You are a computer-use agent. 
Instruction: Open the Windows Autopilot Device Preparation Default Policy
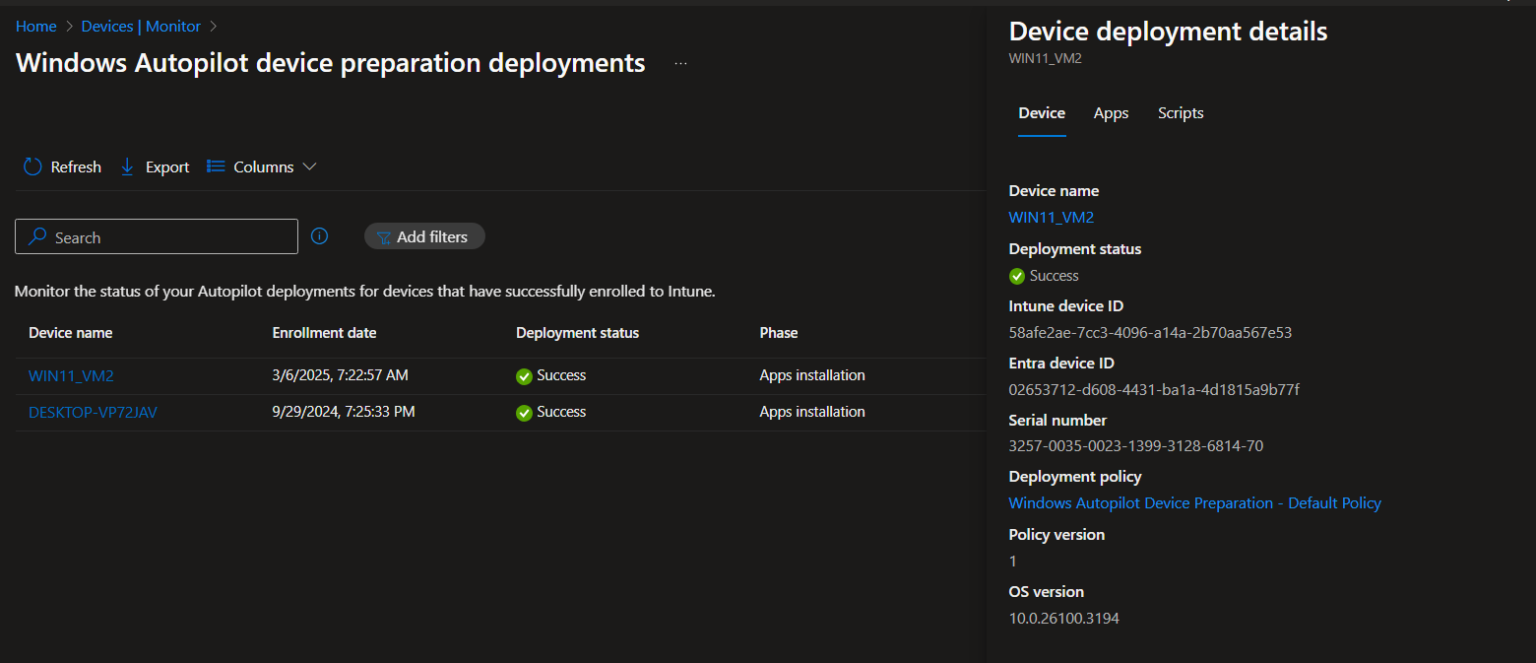click(x=1195, y=503)
